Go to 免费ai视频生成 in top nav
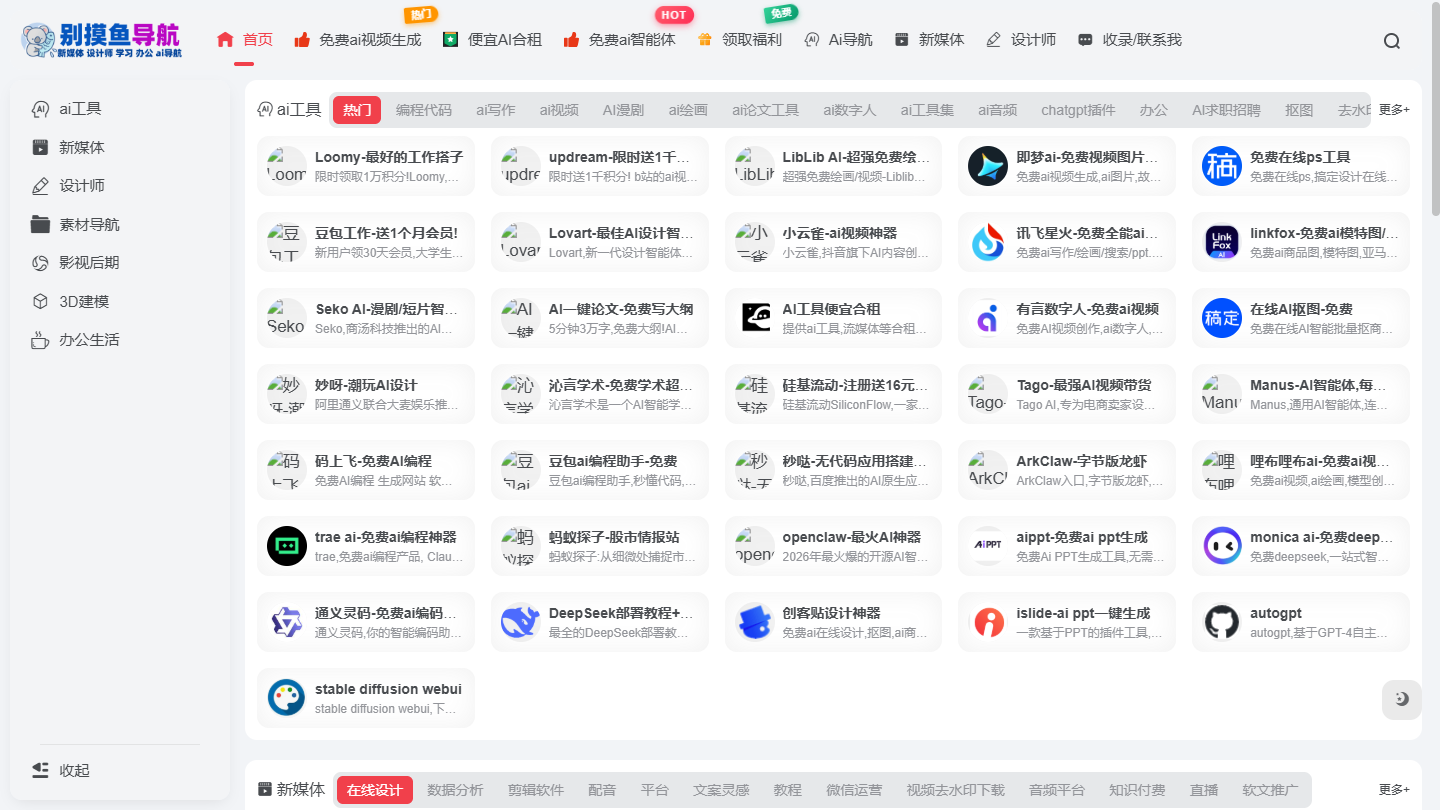This screenshot has height=810, width=1440. 358,40
